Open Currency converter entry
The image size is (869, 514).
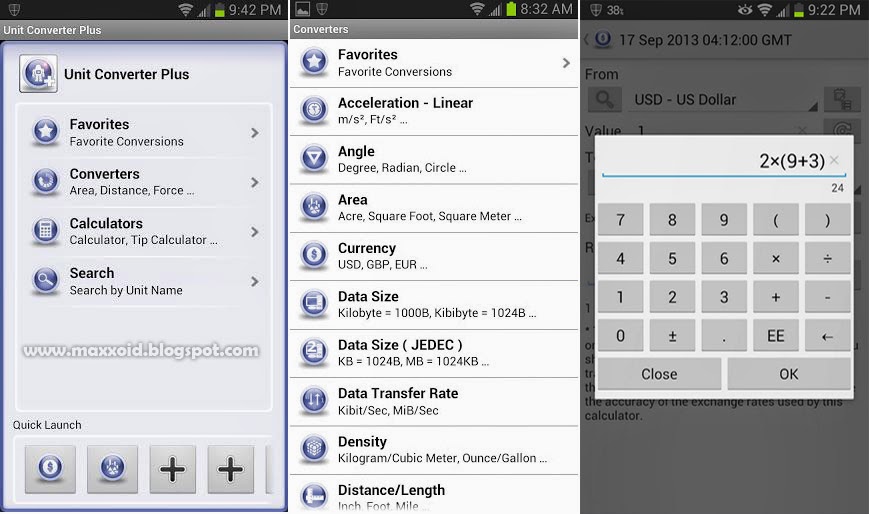[434, 256]
